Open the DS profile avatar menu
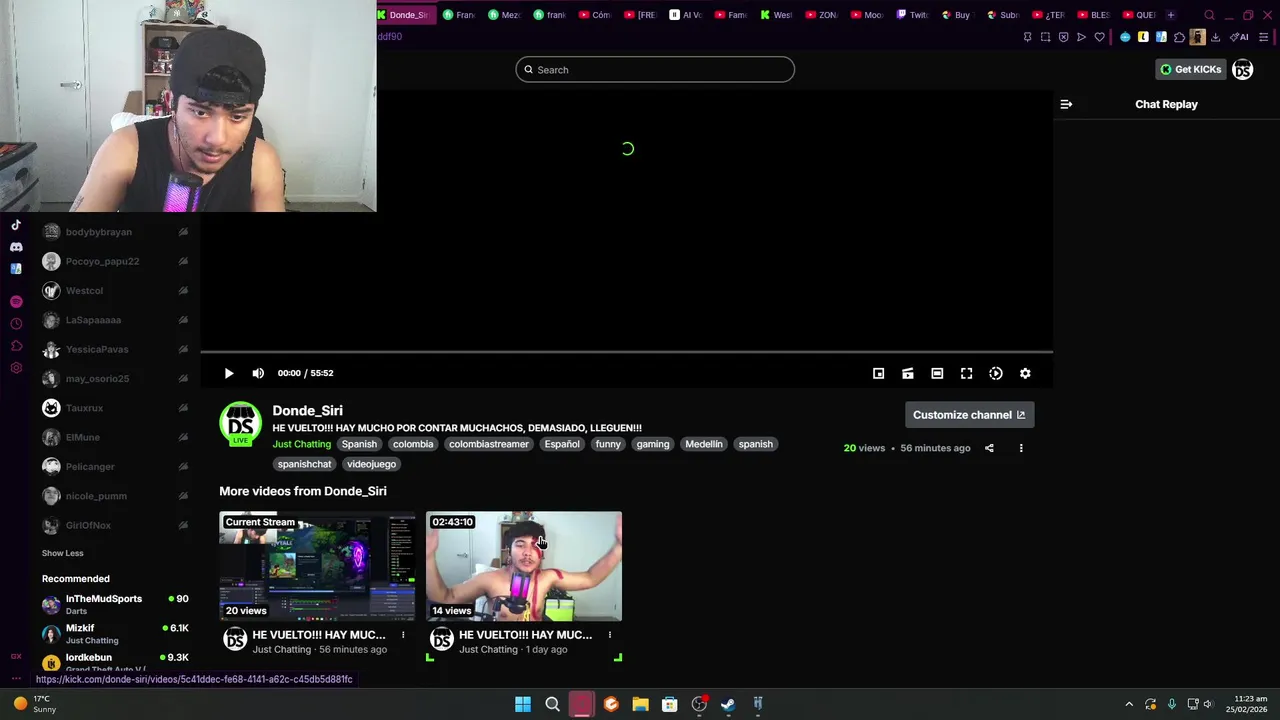 pos(1243,69)
